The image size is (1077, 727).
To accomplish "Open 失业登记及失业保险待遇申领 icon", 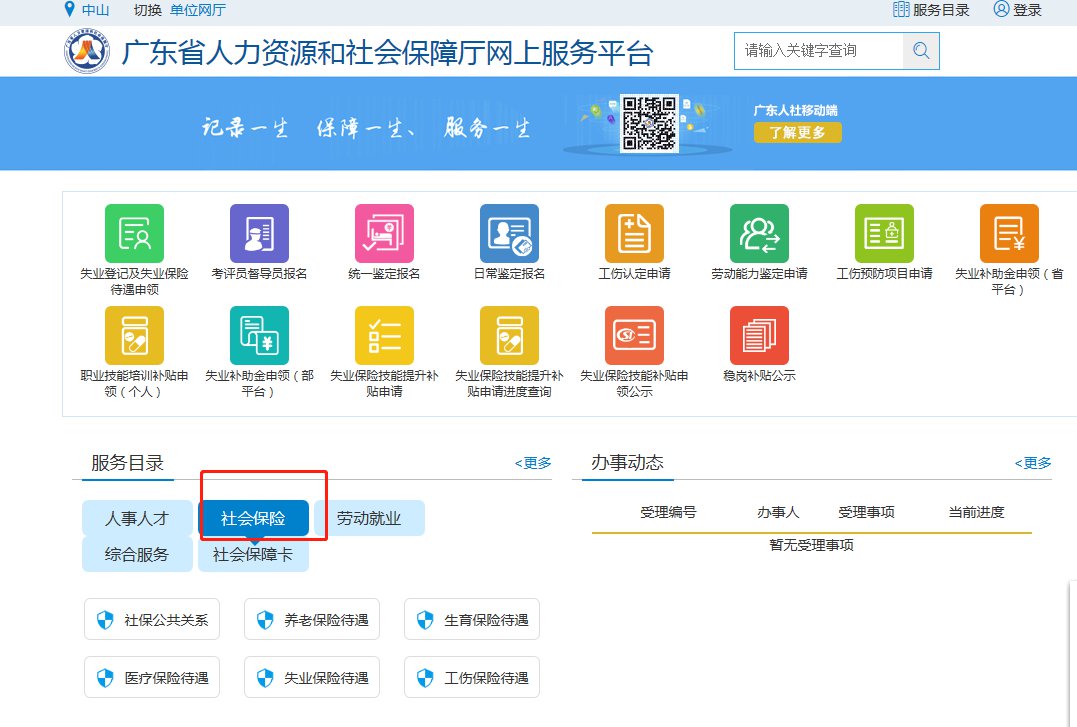I will coord(134,233).
